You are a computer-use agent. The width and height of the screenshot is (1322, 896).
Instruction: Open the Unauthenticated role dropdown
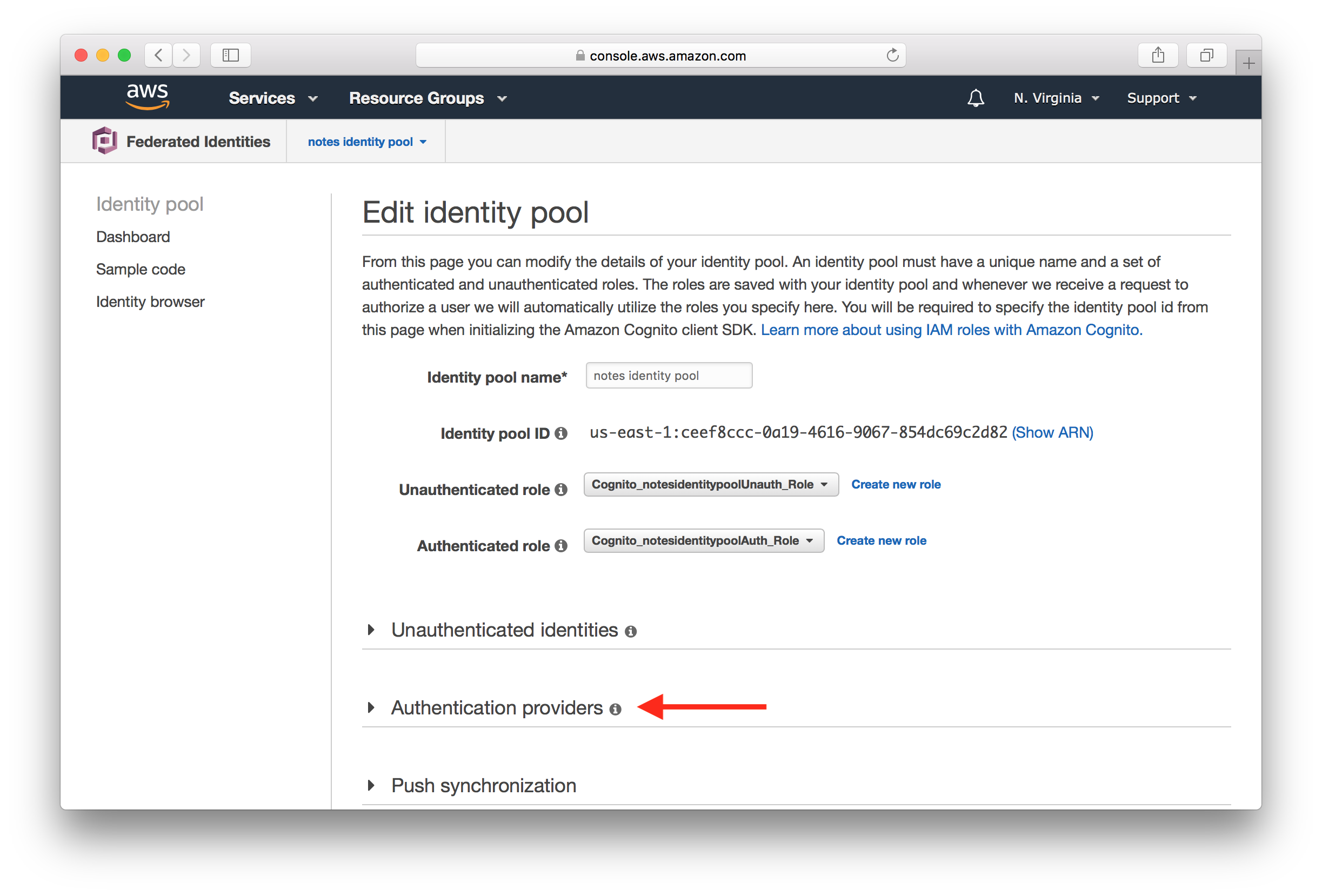point(710,484)
